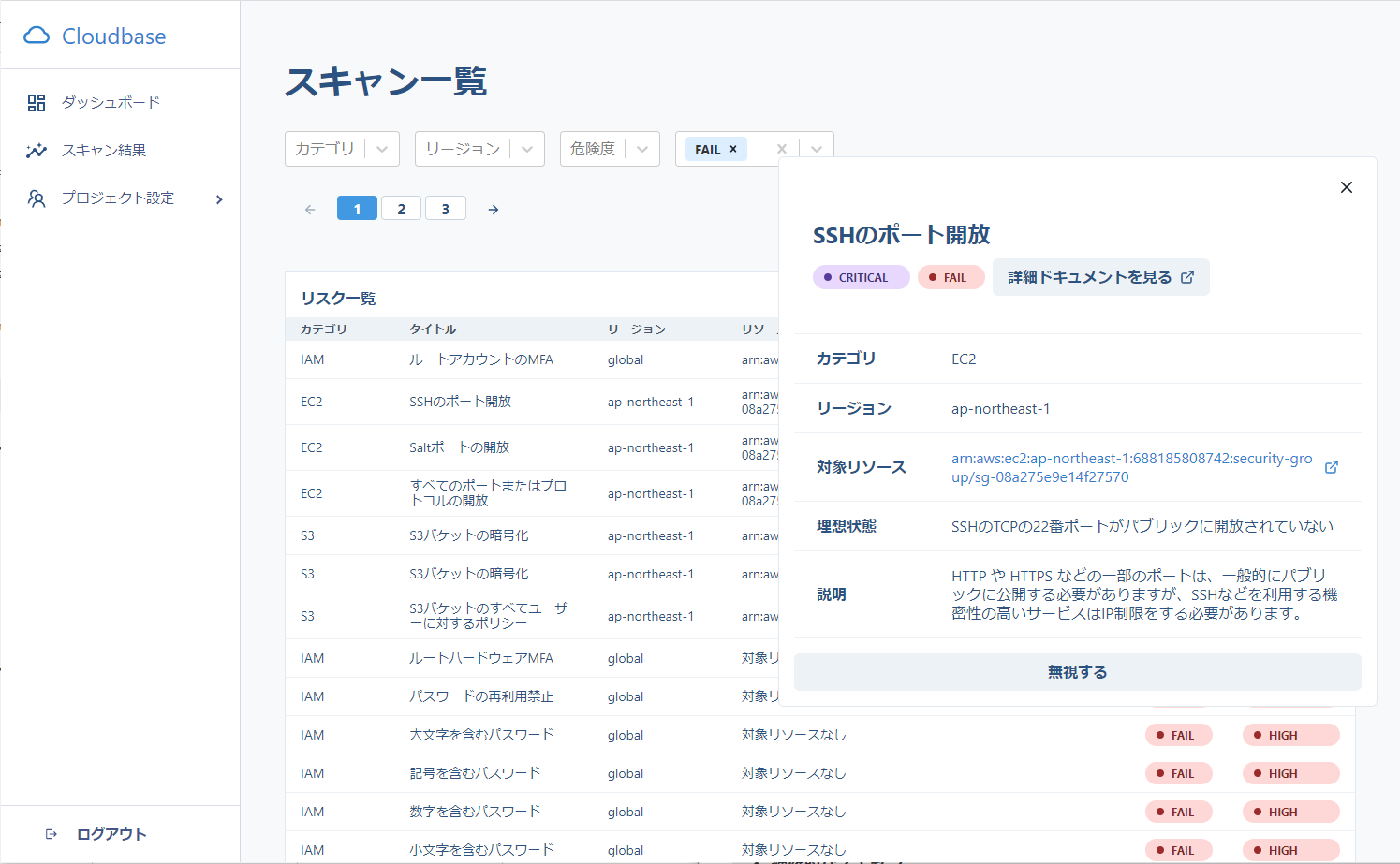Viewport: 1400px width, 864px height.
Task: Go to previous page with left arrow
Action: [310, 210]
